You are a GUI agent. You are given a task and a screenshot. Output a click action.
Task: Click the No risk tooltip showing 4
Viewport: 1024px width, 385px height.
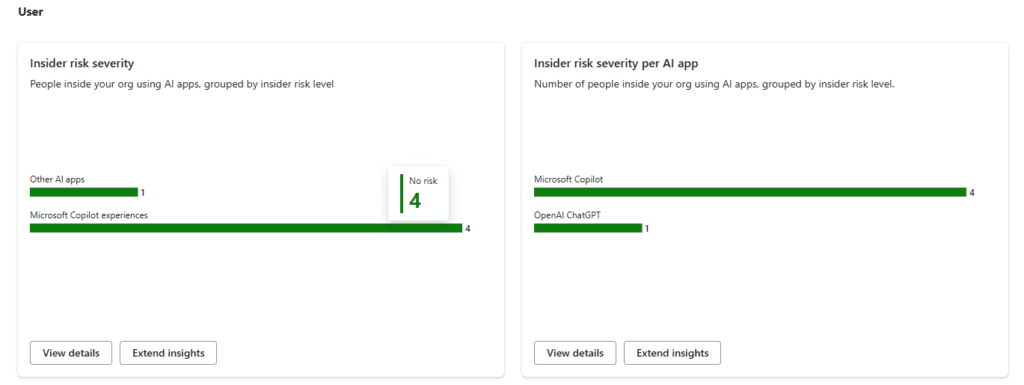coord(418,193)
